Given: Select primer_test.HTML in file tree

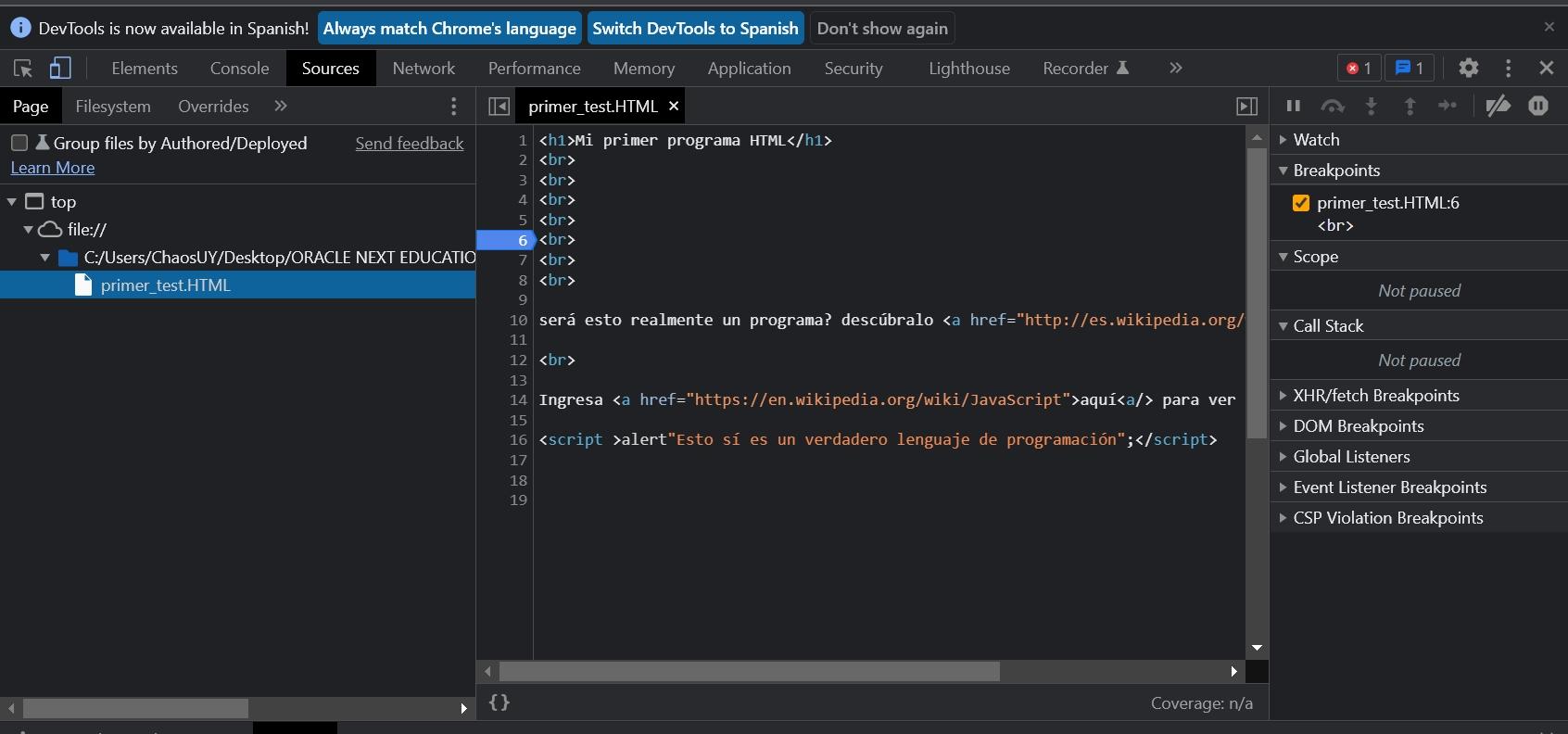Looking at the screenshot, I should click(x=237, y=285).
